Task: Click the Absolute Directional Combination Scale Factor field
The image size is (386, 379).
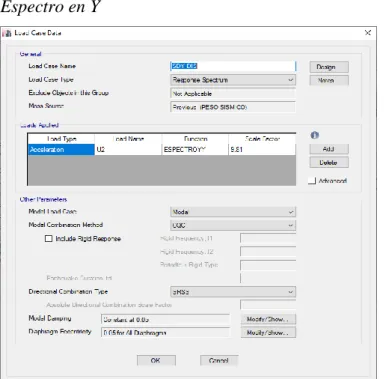Action: 268,305
